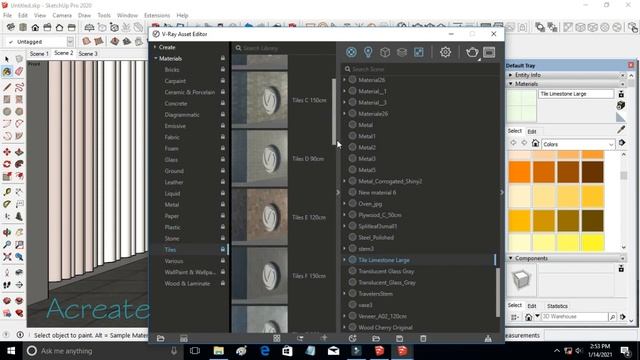Expand the right panel arrow of Asset Editor
Viewport: 640px width, 360px height.
coord(502,192)
